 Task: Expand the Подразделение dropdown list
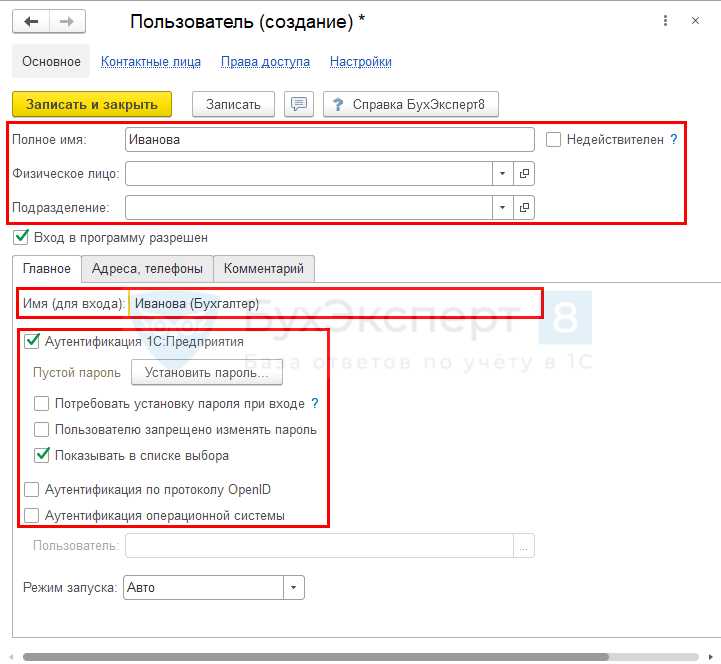(503, 207)
